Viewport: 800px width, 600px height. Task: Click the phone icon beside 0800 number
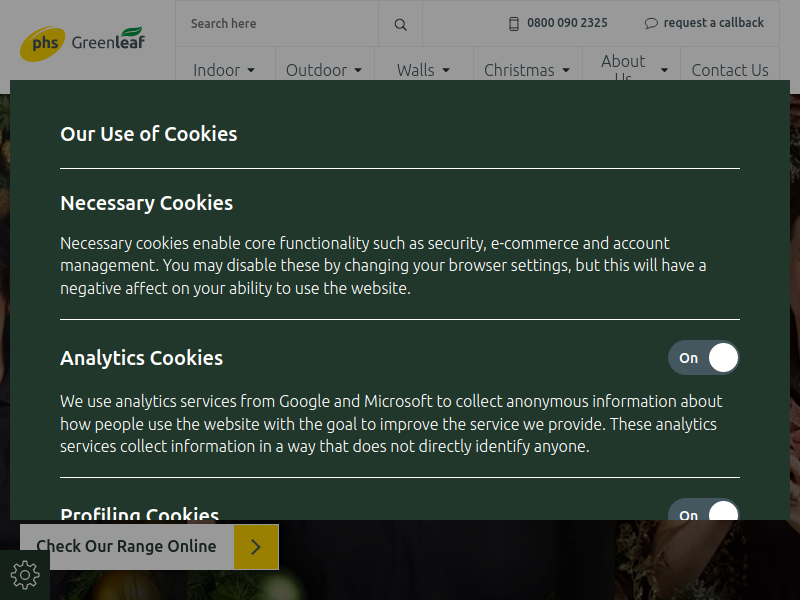[514, 23]
